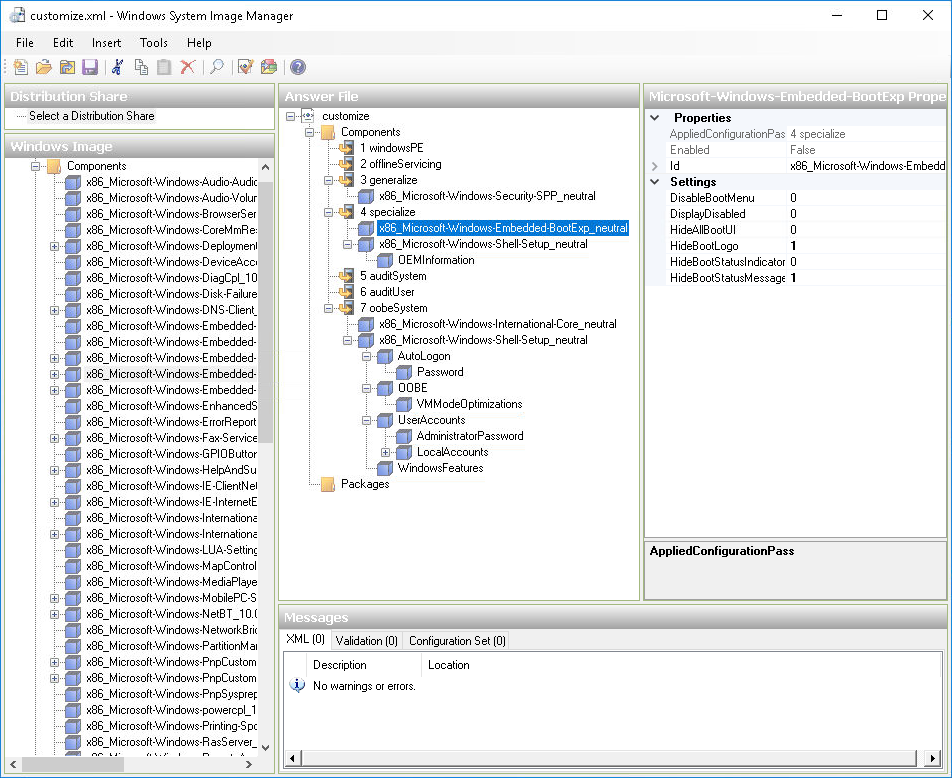
Task: Click Windows Image horizontal scrollbar right arrow
Action: [x=248, y=765]
